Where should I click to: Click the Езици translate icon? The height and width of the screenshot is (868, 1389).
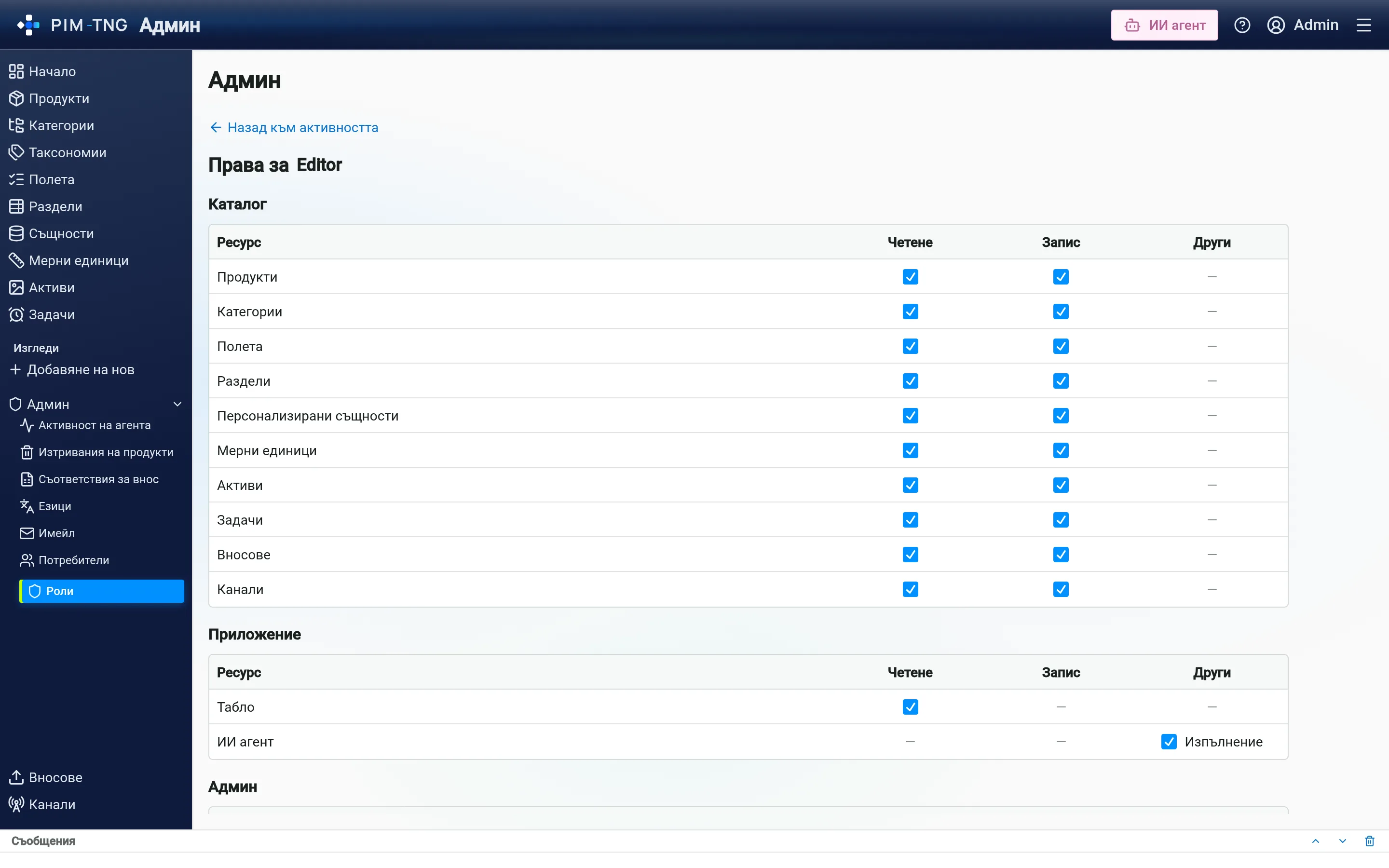click(x=27, y=506)
